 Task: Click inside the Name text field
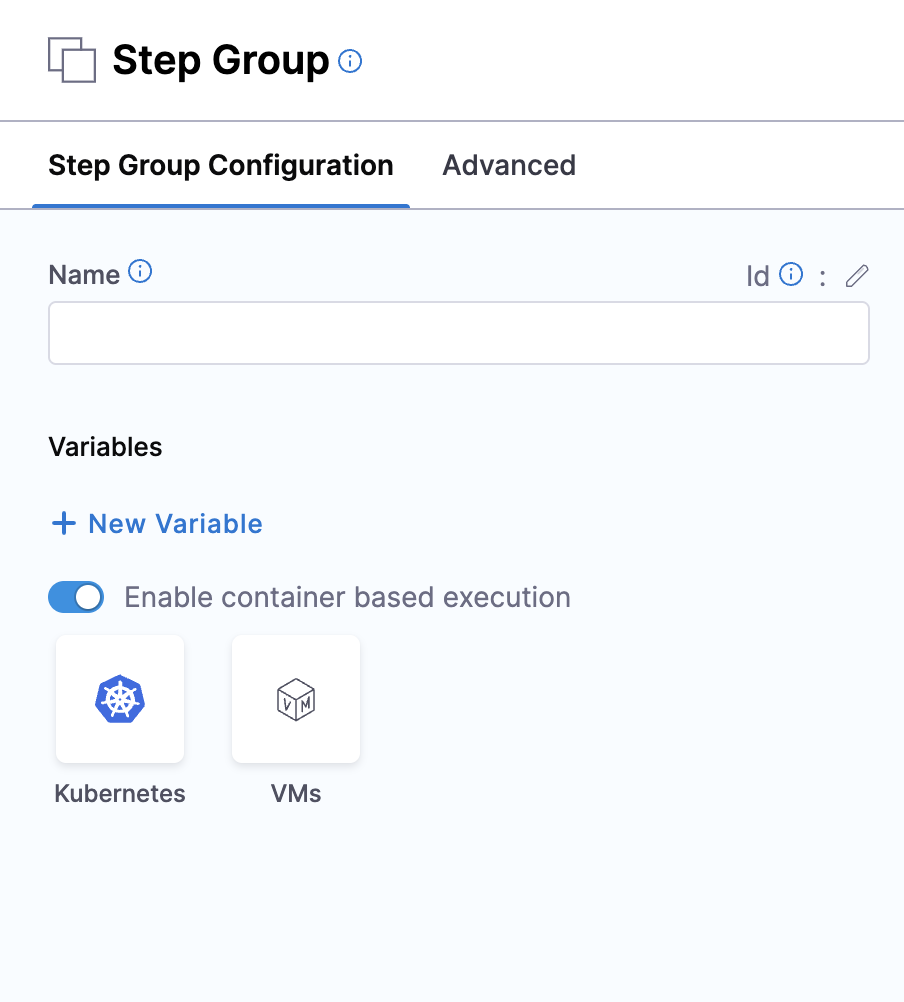[x=458, y=333]
